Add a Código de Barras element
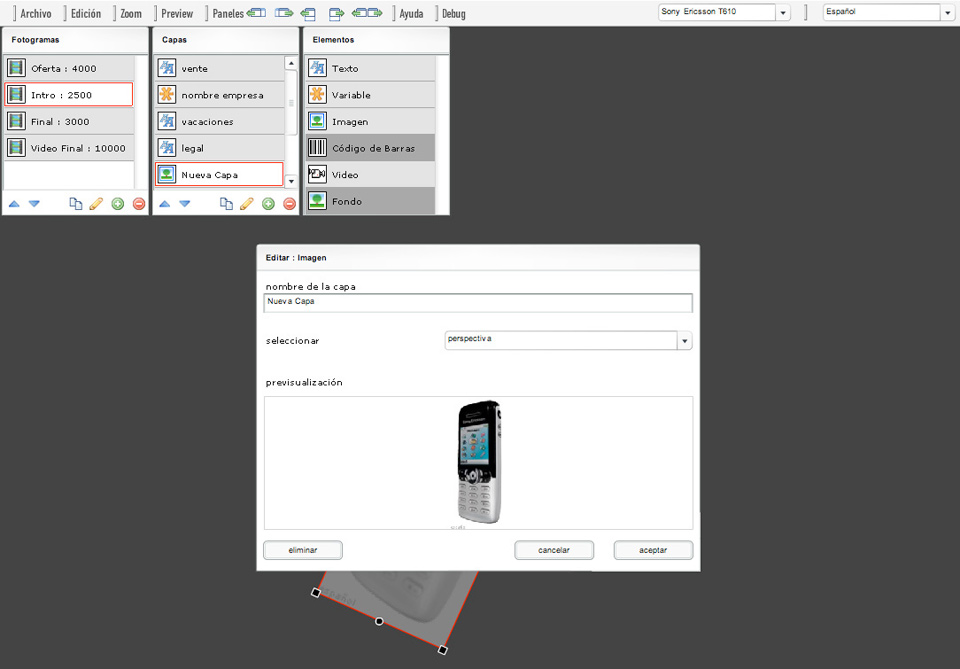 371,148
